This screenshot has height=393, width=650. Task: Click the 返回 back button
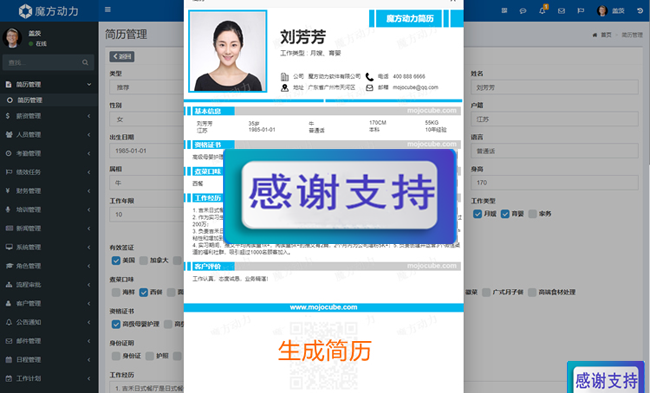(x=122, y=57)
